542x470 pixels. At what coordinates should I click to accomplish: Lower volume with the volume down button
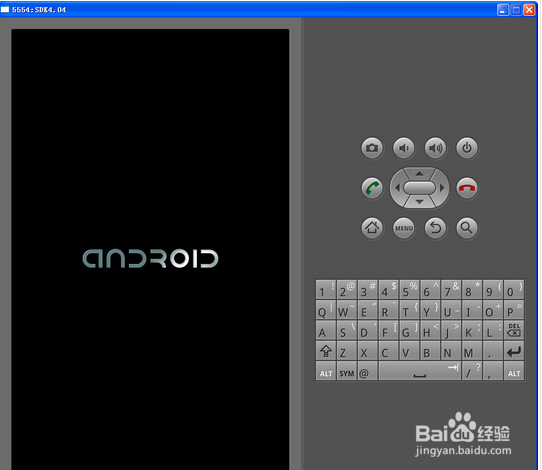(x=403, y=148)
